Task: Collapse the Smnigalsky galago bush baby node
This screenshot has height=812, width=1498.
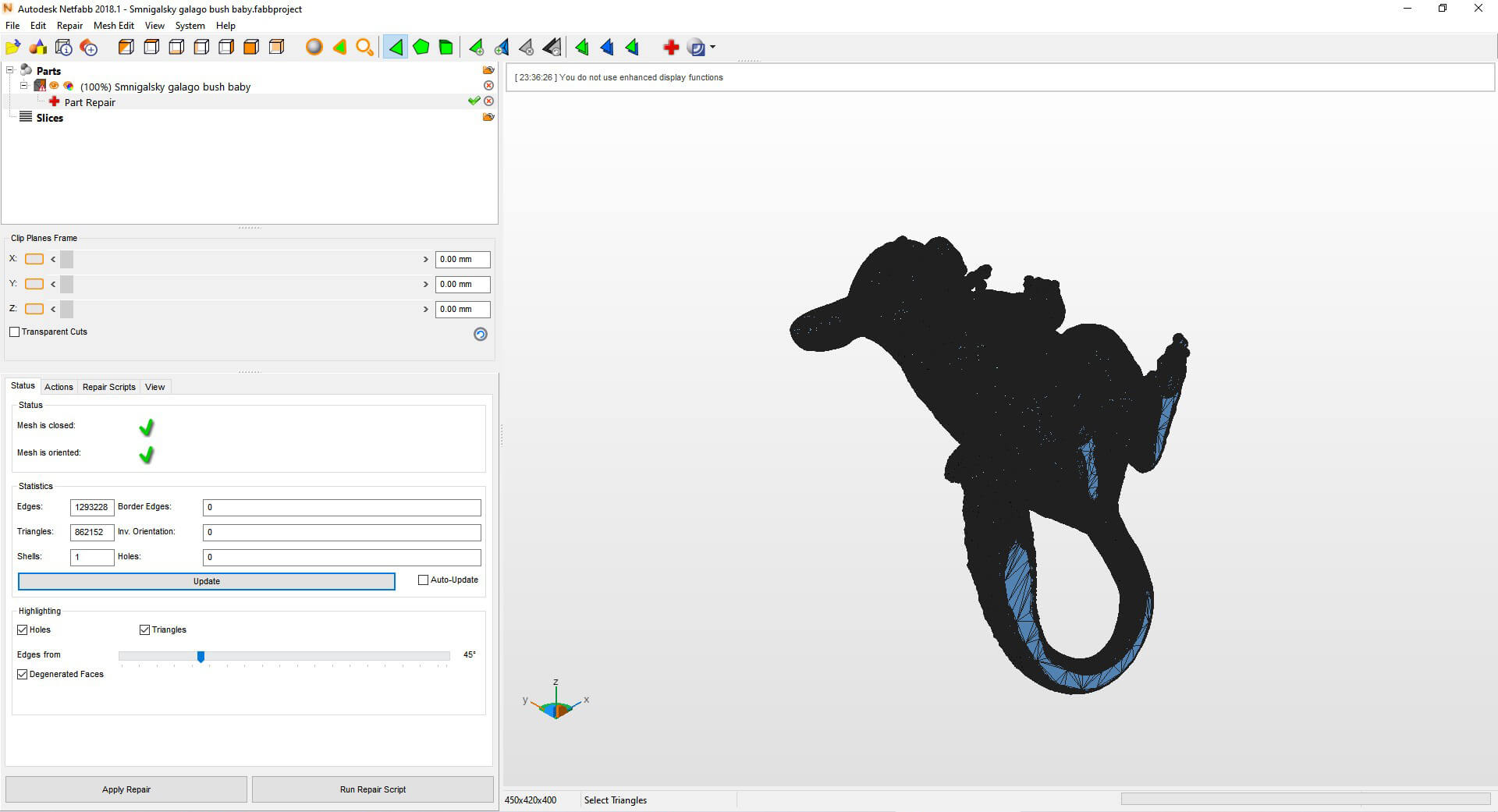Action: click(23, 86)
